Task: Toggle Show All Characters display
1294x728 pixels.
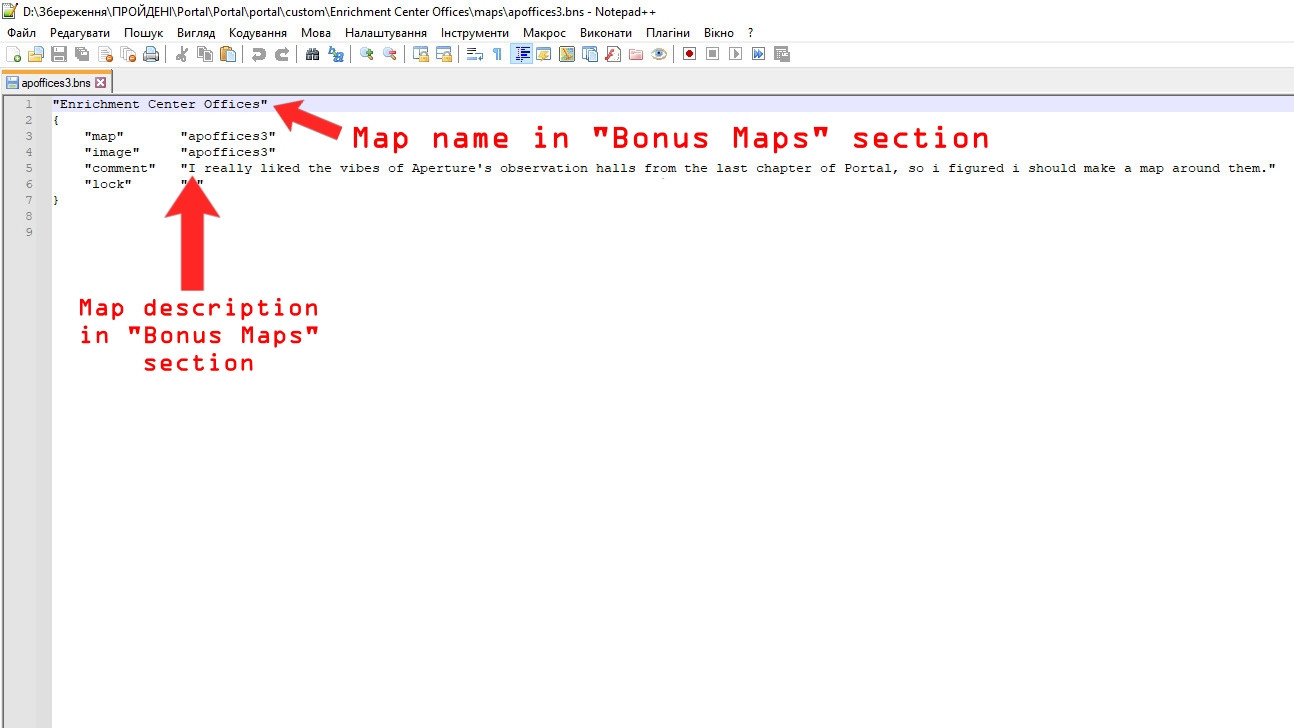Action: click(497, 55)
